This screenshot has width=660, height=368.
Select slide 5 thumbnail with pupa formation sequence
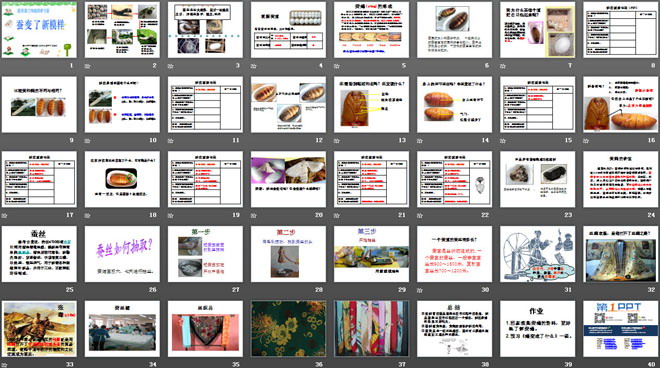coord(372,30)
